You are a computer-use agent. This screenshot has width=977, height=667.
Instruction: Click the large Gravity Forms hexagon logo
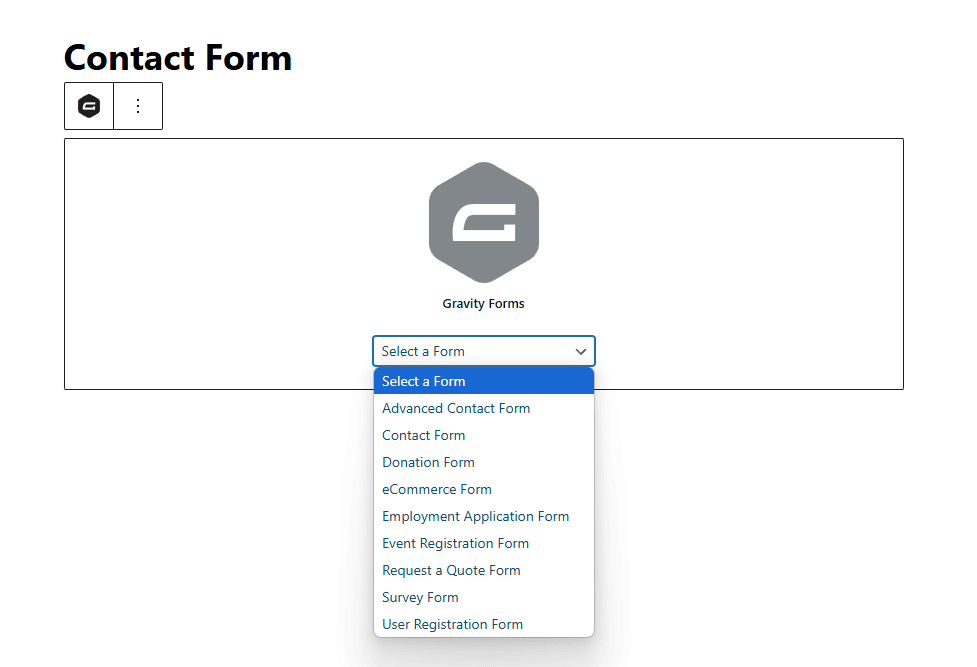tap(484, 223)
